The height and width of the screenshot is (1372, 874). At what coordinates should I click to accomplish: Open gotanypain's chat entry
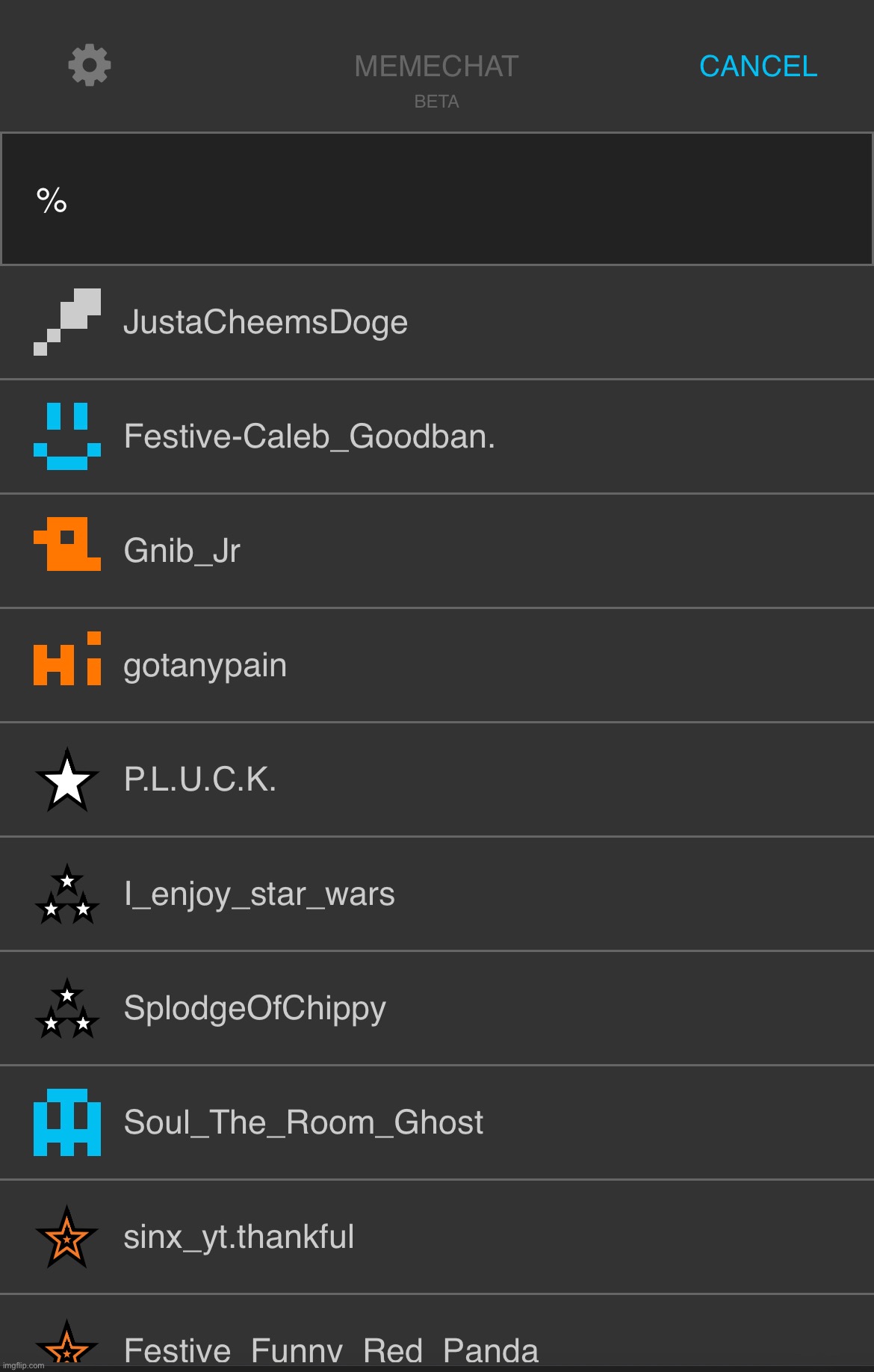(x=437, y=666)
